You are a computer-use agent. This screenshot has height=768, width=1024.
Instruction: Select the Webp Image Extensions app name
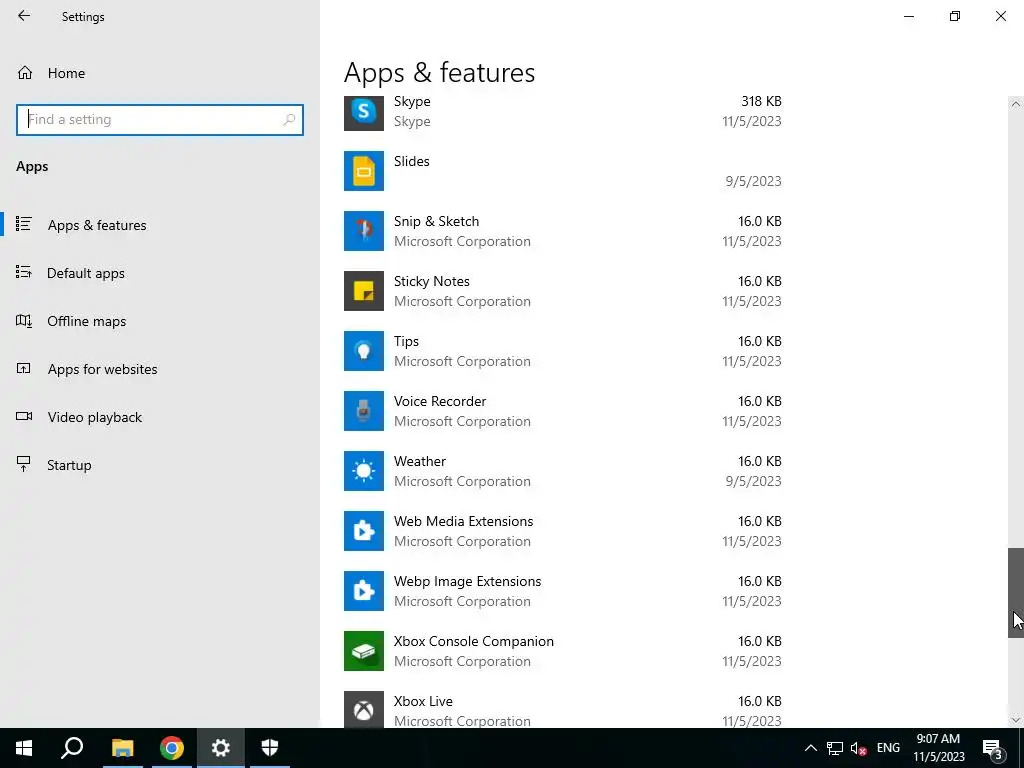(x=468, y=582)
